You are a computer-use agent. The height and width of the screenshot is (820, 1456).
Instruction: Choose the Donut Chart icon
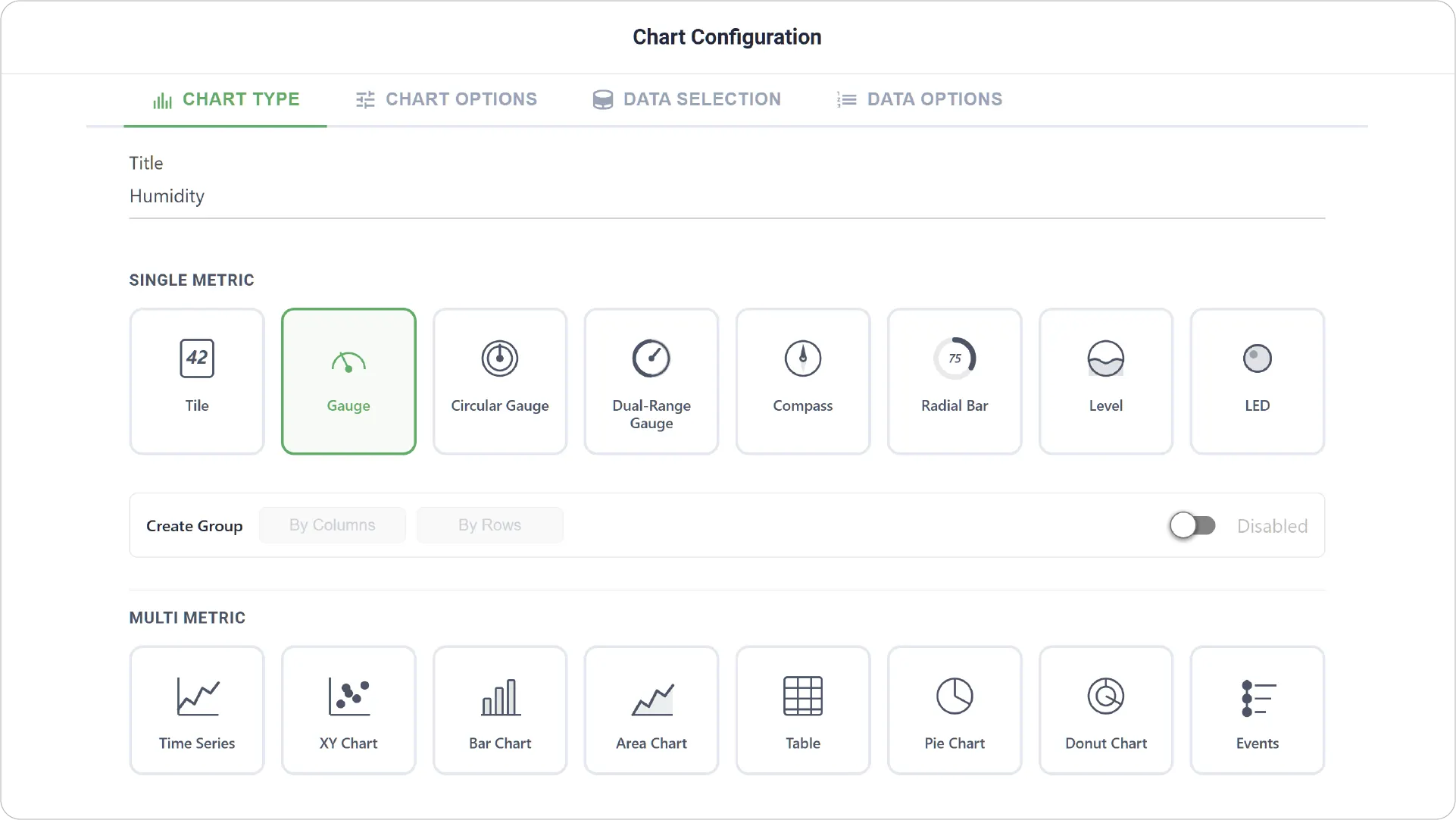click(x=1106, y=696)
